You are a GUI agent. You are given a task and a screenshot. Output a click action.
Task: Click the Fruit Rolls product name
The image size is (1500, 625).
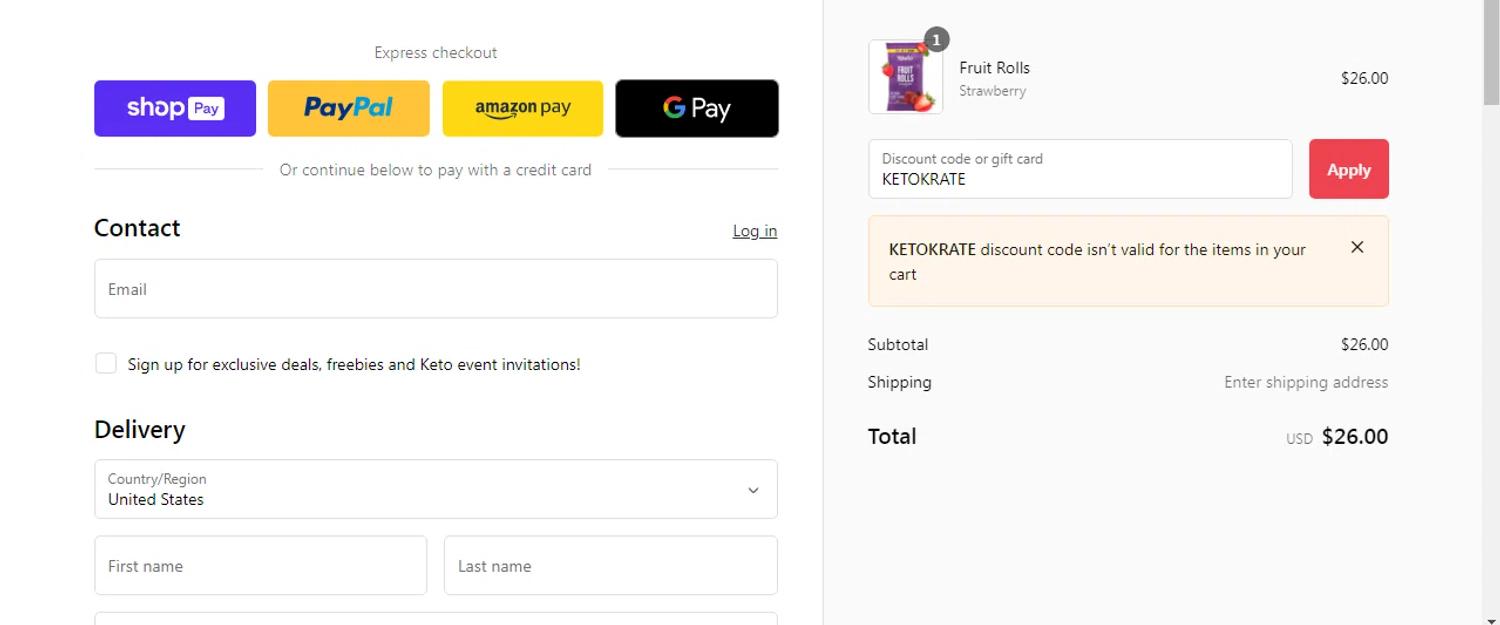[x=994, y=68]
